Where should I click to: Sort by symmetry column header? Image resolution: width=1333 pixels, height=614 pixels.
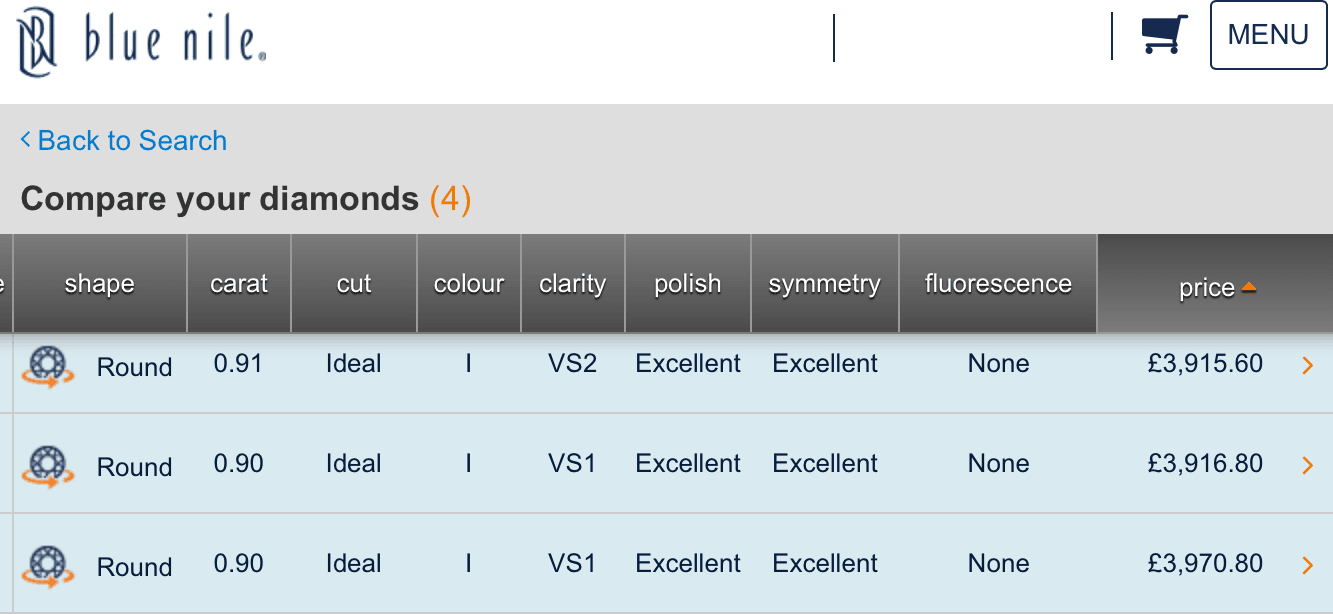(x=825, y=284)
